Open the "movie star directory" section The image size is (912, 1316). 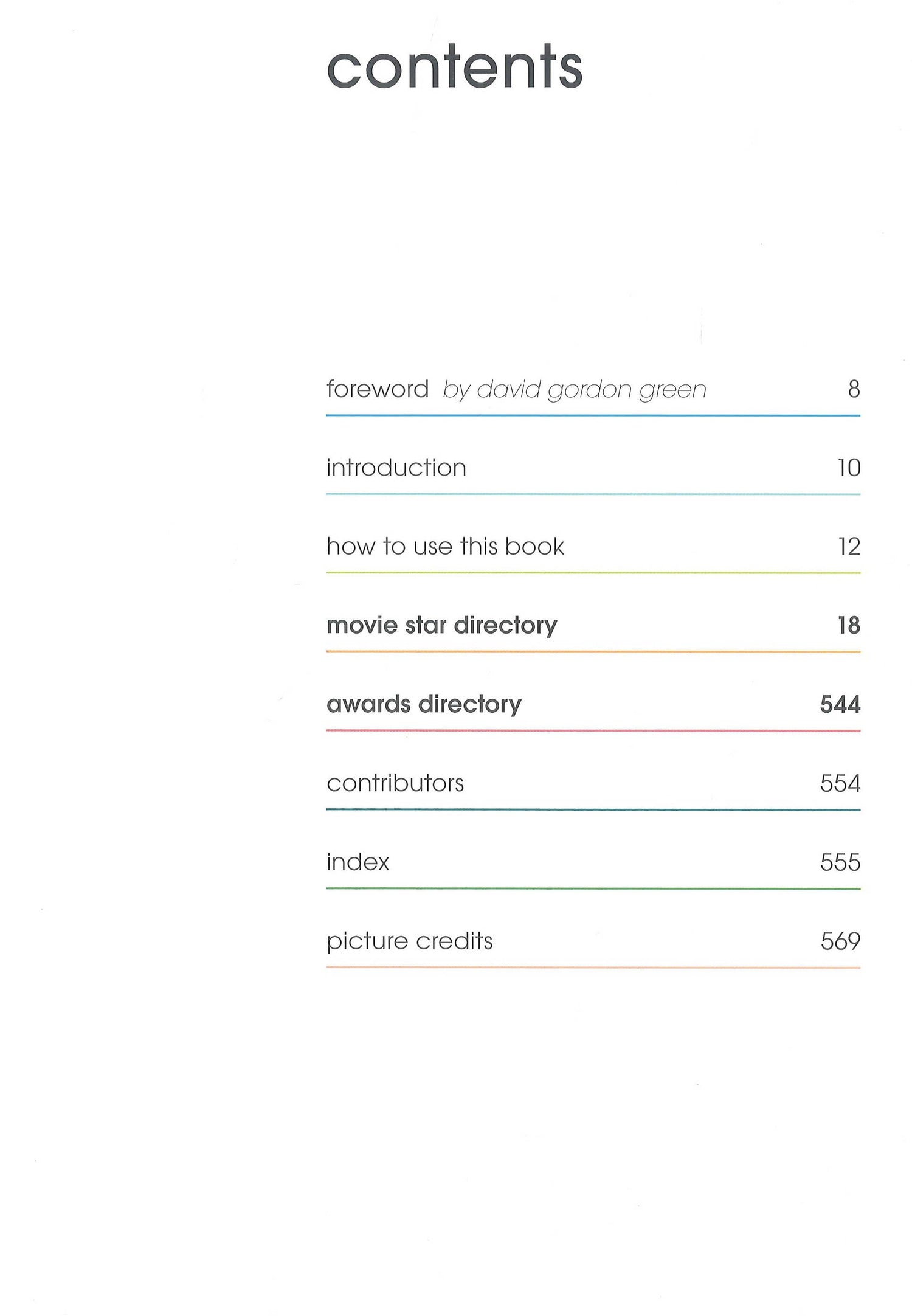441,626
